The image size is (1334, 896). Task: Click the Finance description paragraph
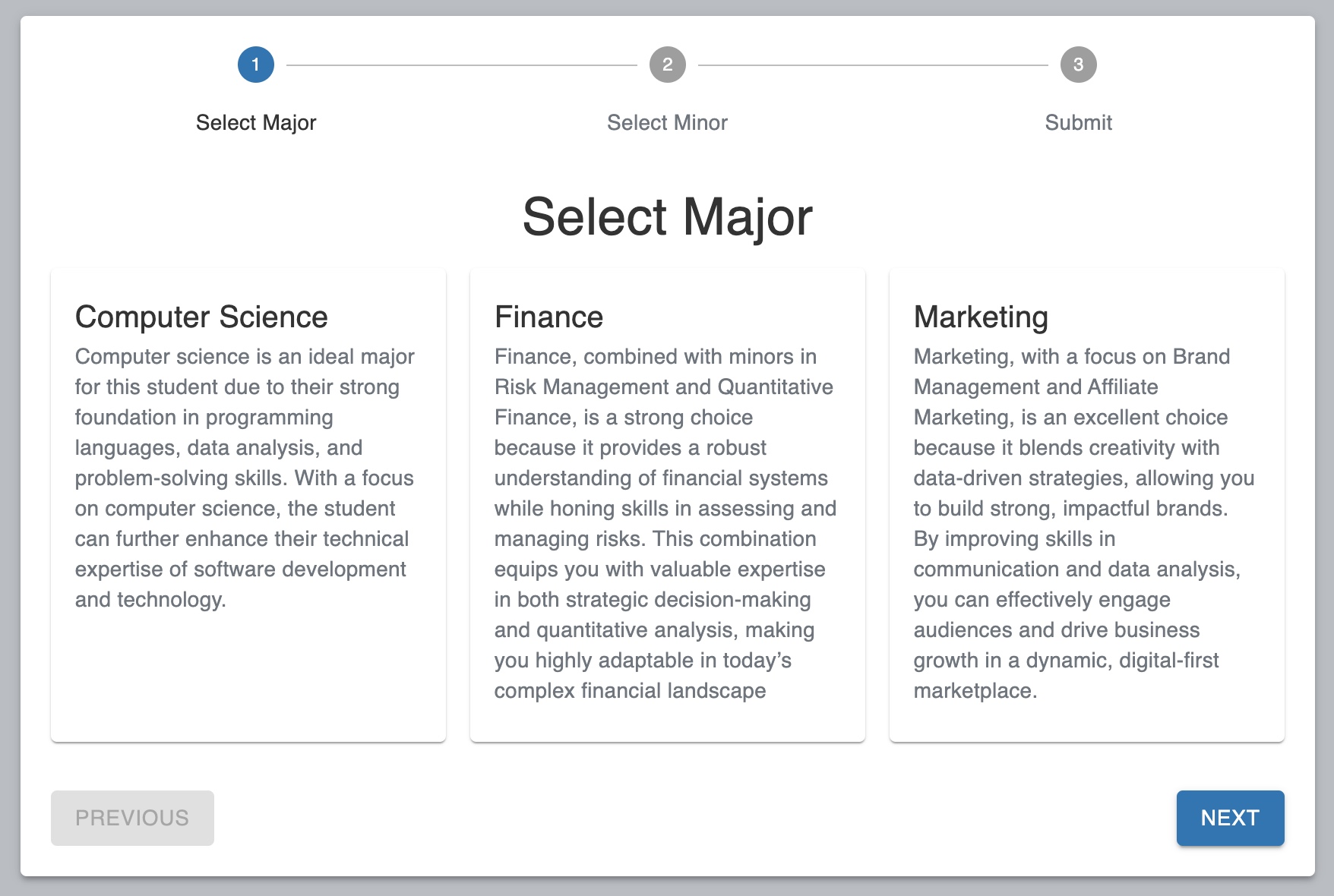pyautogui.click(x=665, y=524)
